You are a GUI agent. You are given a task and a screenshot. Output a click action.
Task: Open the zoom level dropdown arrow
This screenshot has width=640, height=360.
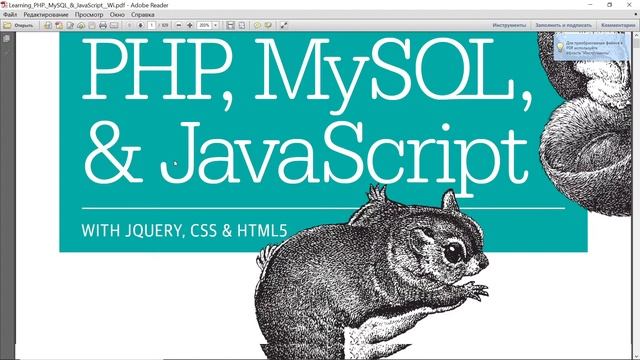coord(216,25)
